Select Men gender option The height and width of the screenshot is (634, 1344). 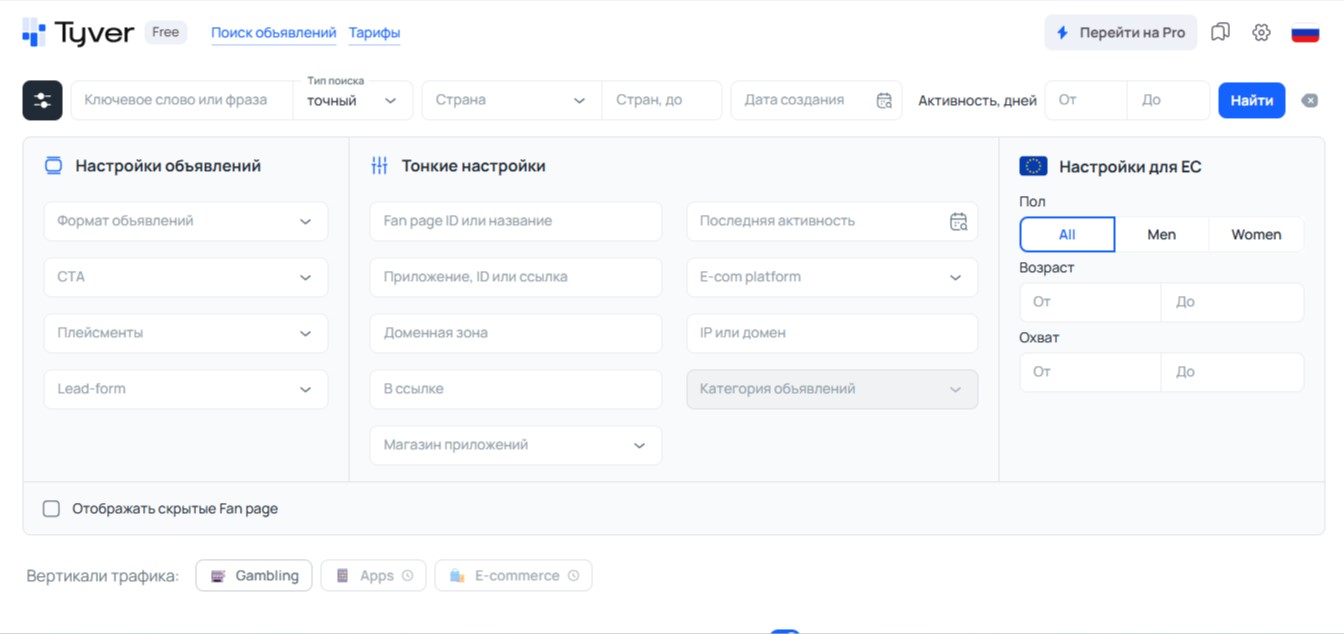pyautogui.click(x=1161, y=234)
